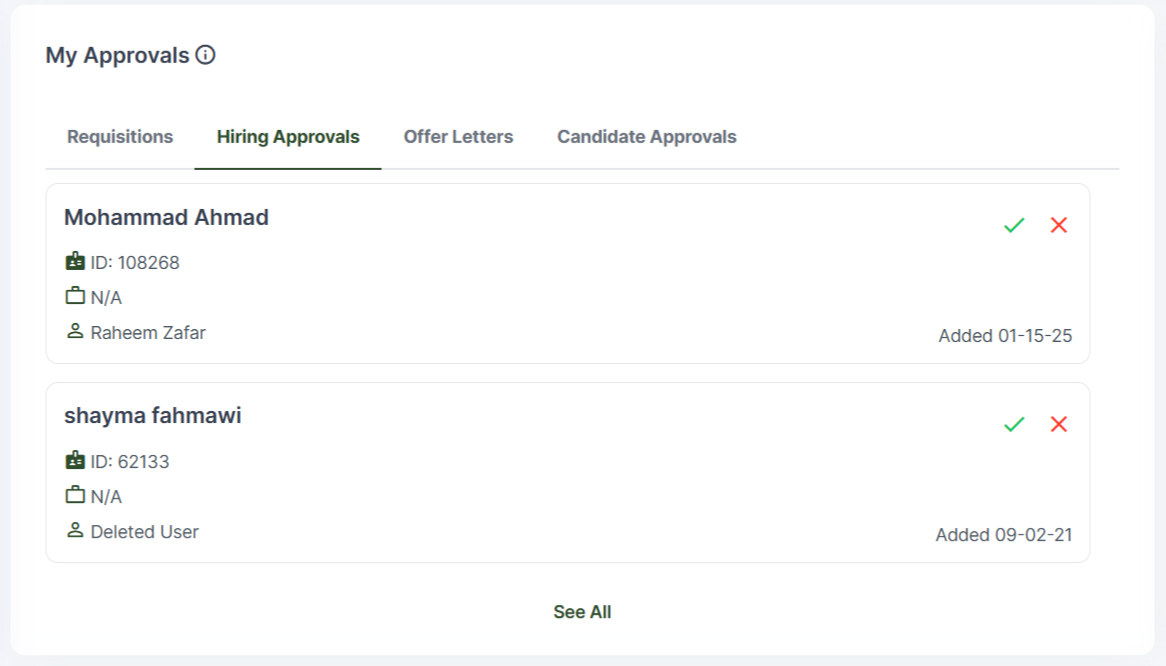Click briefcase icon in shayma fahmawi card
This screenshot has height=666, width=1166.
[75, 496]
